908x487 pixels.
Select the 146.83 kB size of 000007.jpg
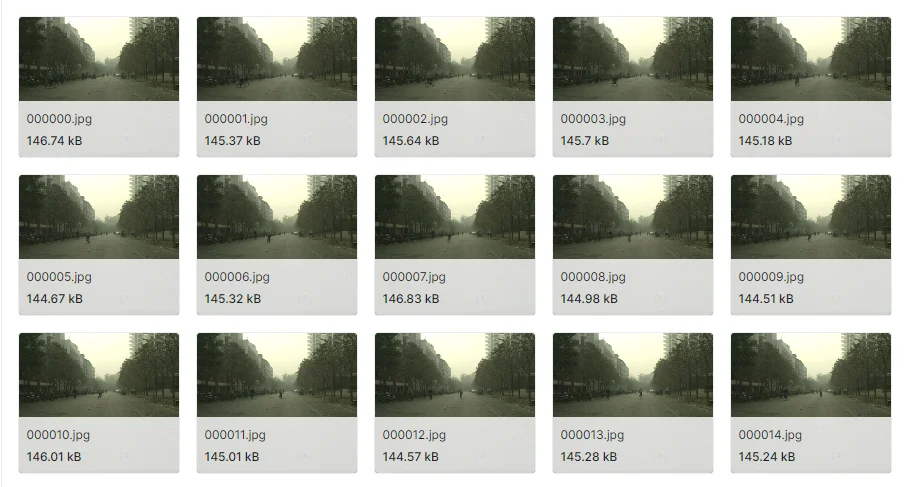pyautogui.click(x=411, y=299)
